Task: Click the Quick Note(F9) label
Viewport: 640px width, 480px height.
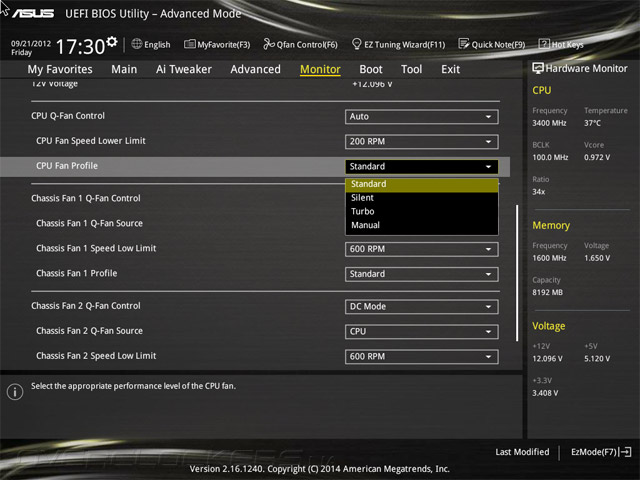Action: tap(498, 44)
